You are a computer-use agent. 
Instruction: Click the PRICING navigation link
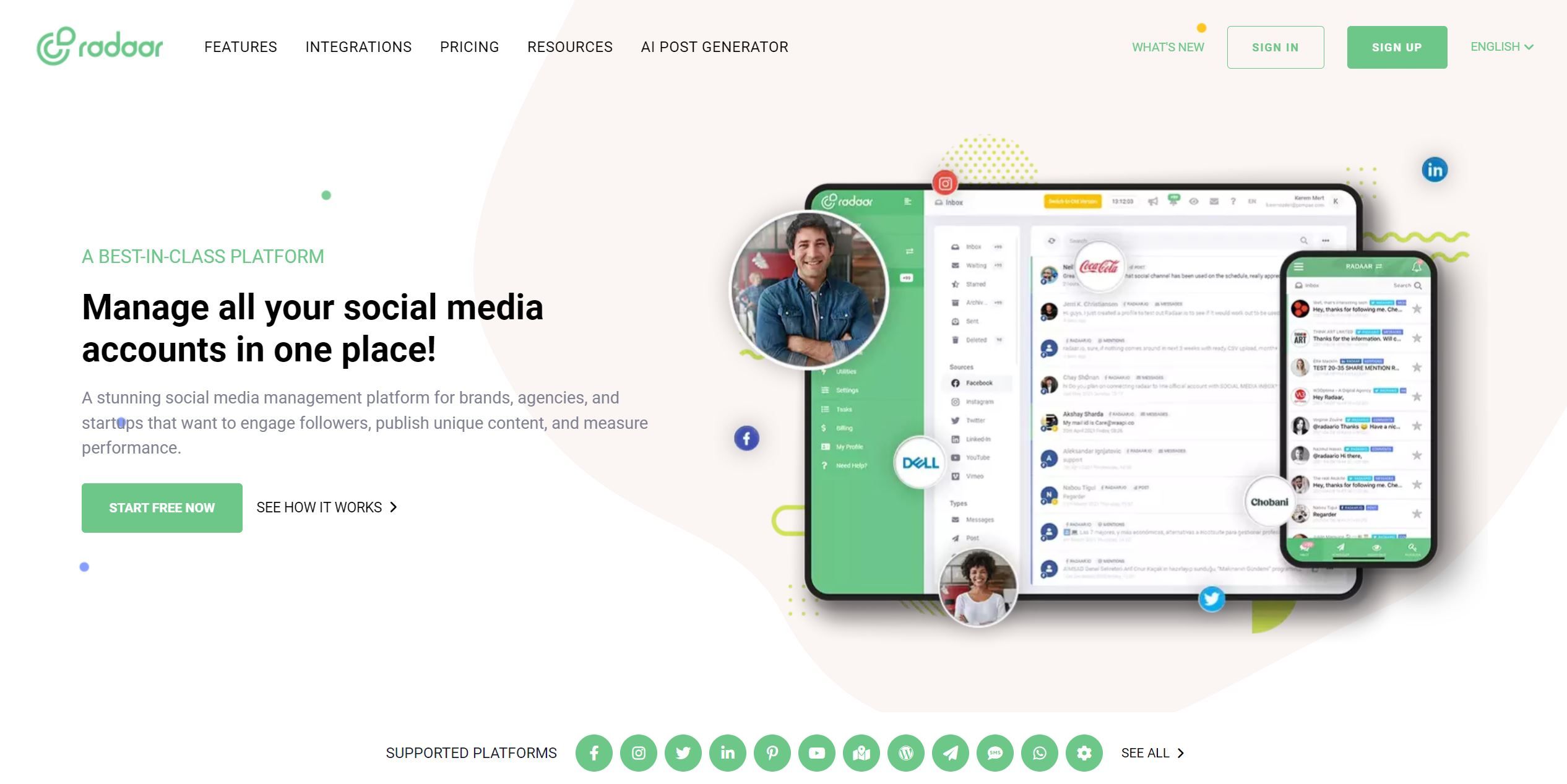coord(469,46)
